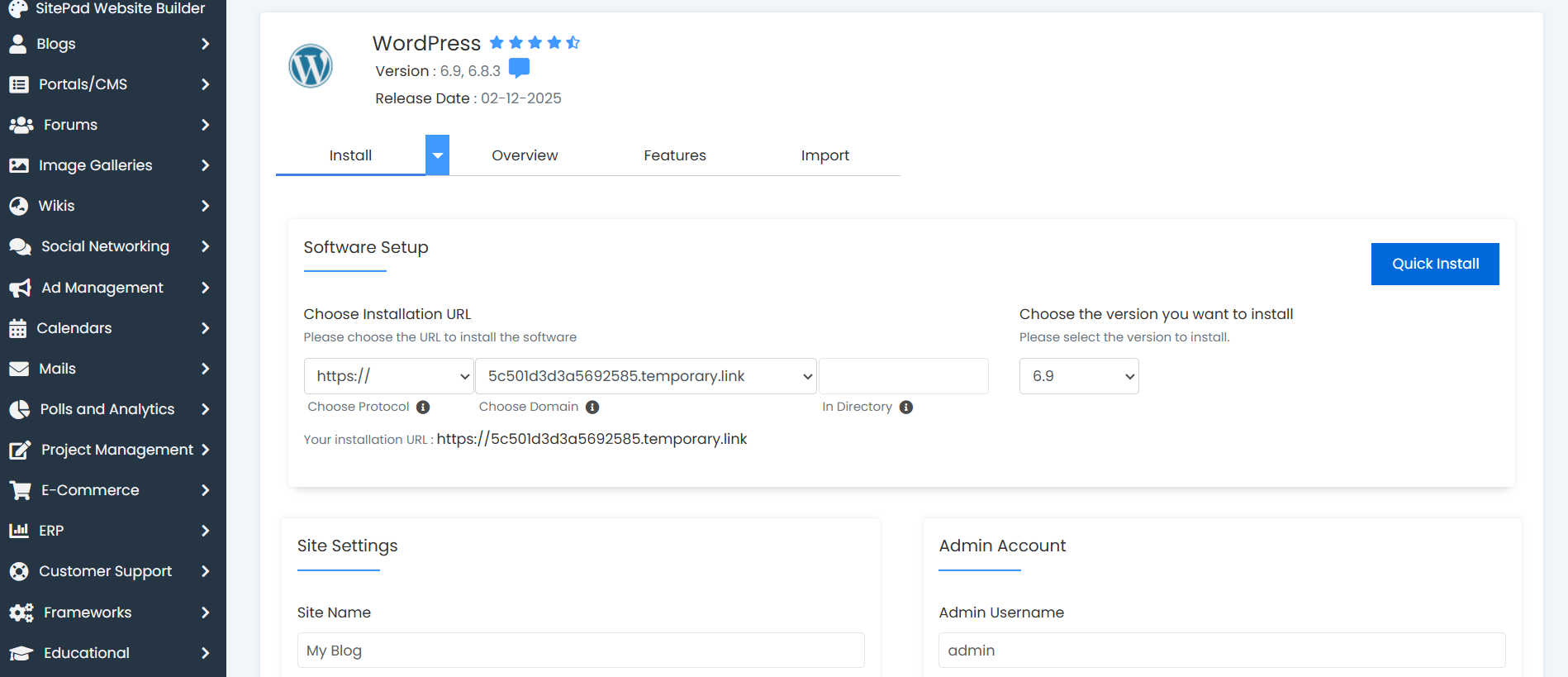
Task: Click the Mails envelope icon
Action: tap(19, 369)
